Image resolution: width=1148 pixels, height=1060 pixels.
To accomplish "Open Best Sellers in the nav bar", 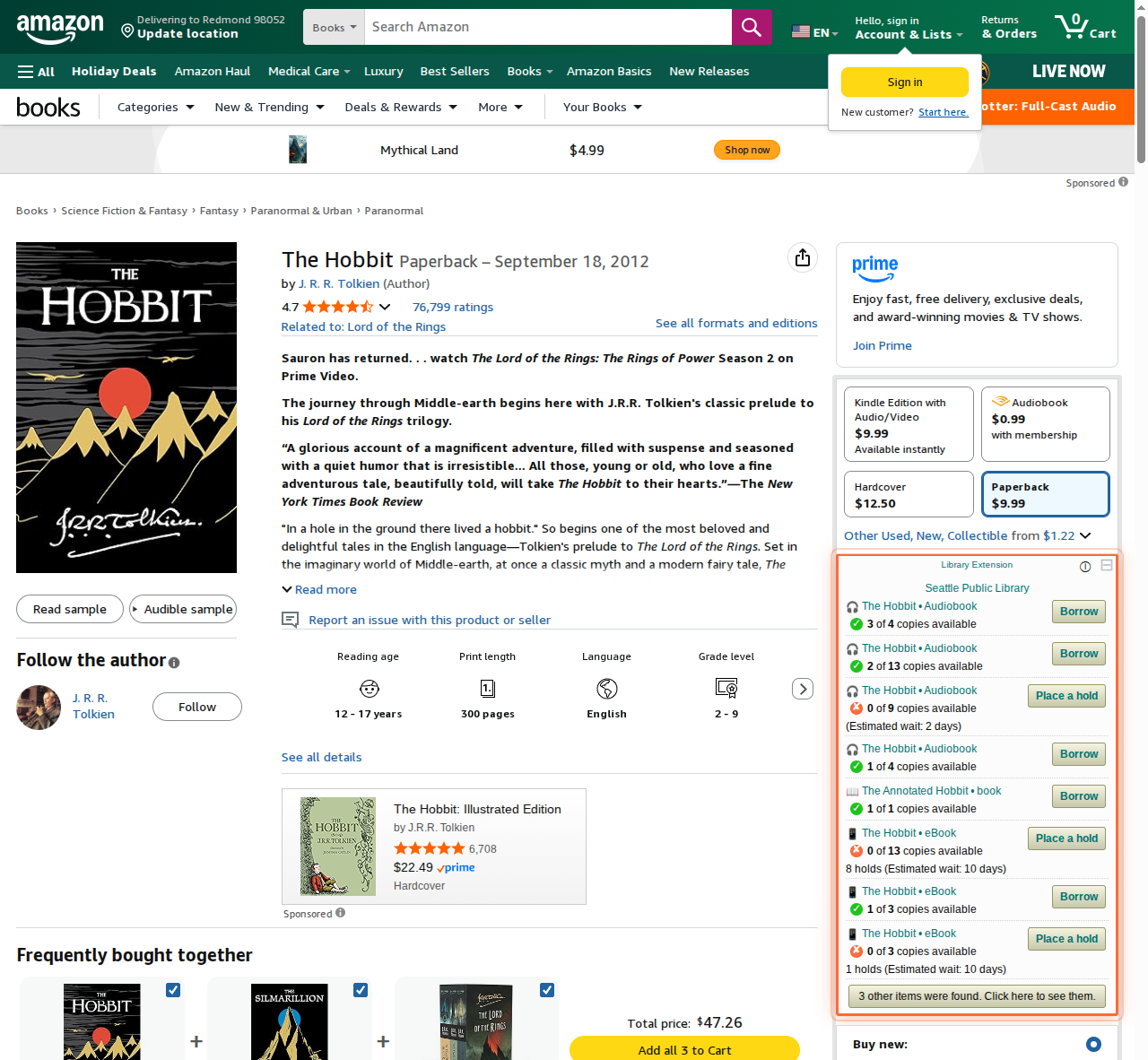I will point(455,72).
